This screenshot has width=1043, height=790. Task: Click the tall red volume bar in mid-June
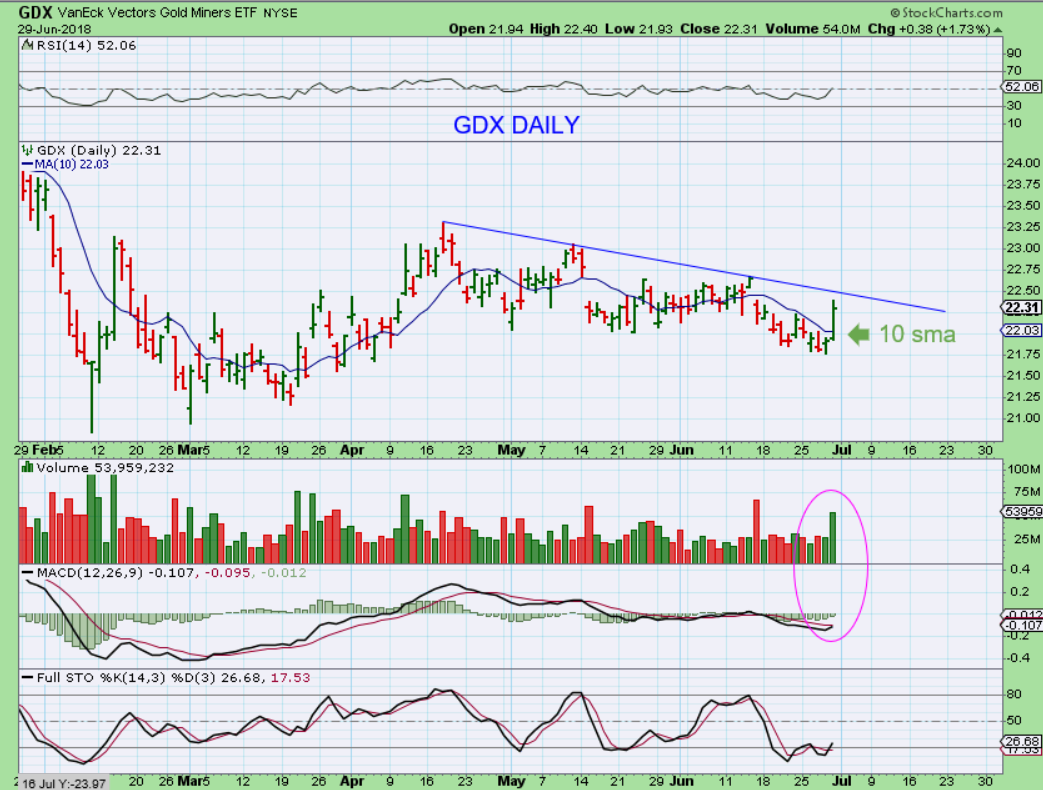tap(756, 532)
